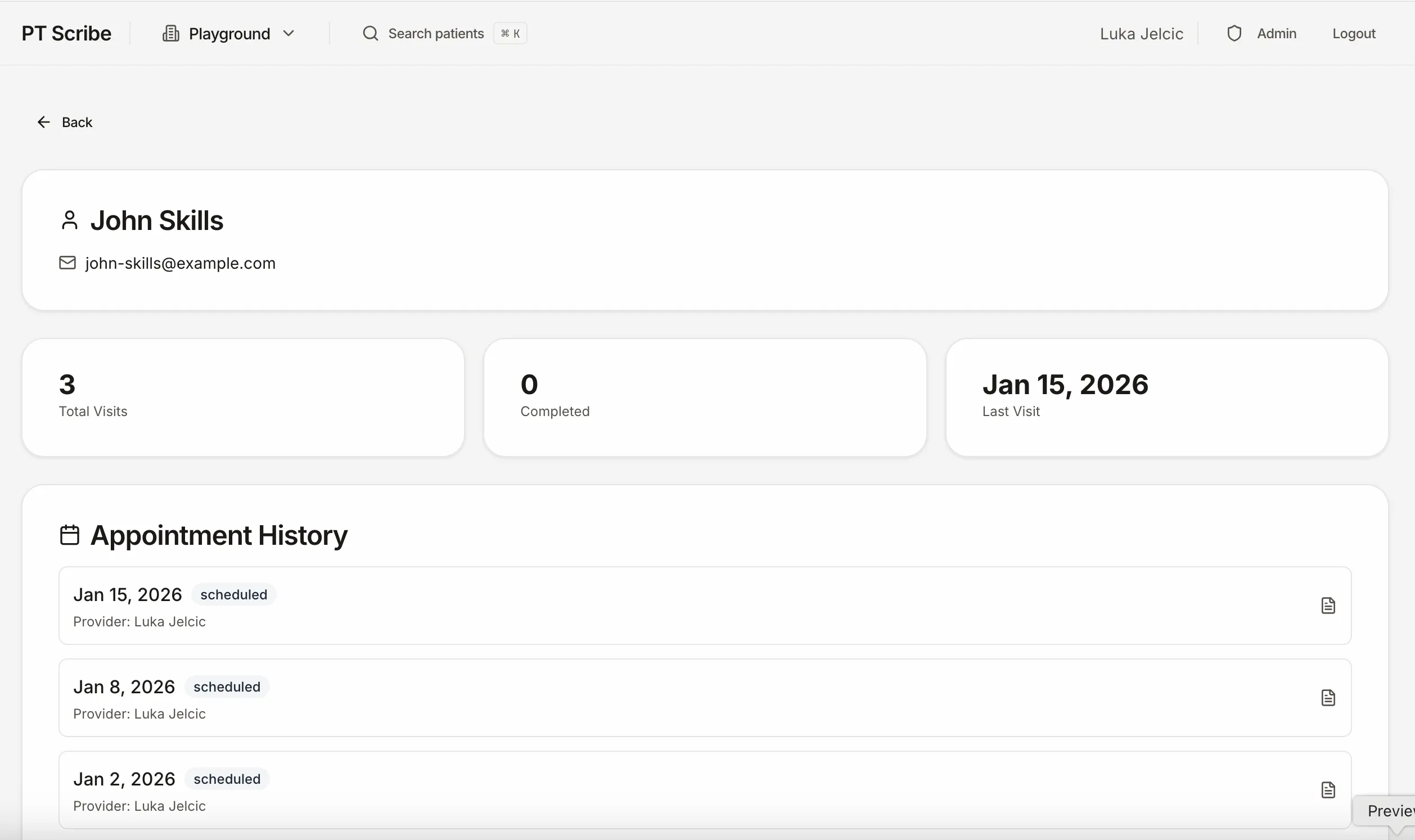
Task: Click the person icon beside John Skills
Action: pos(69,220)
